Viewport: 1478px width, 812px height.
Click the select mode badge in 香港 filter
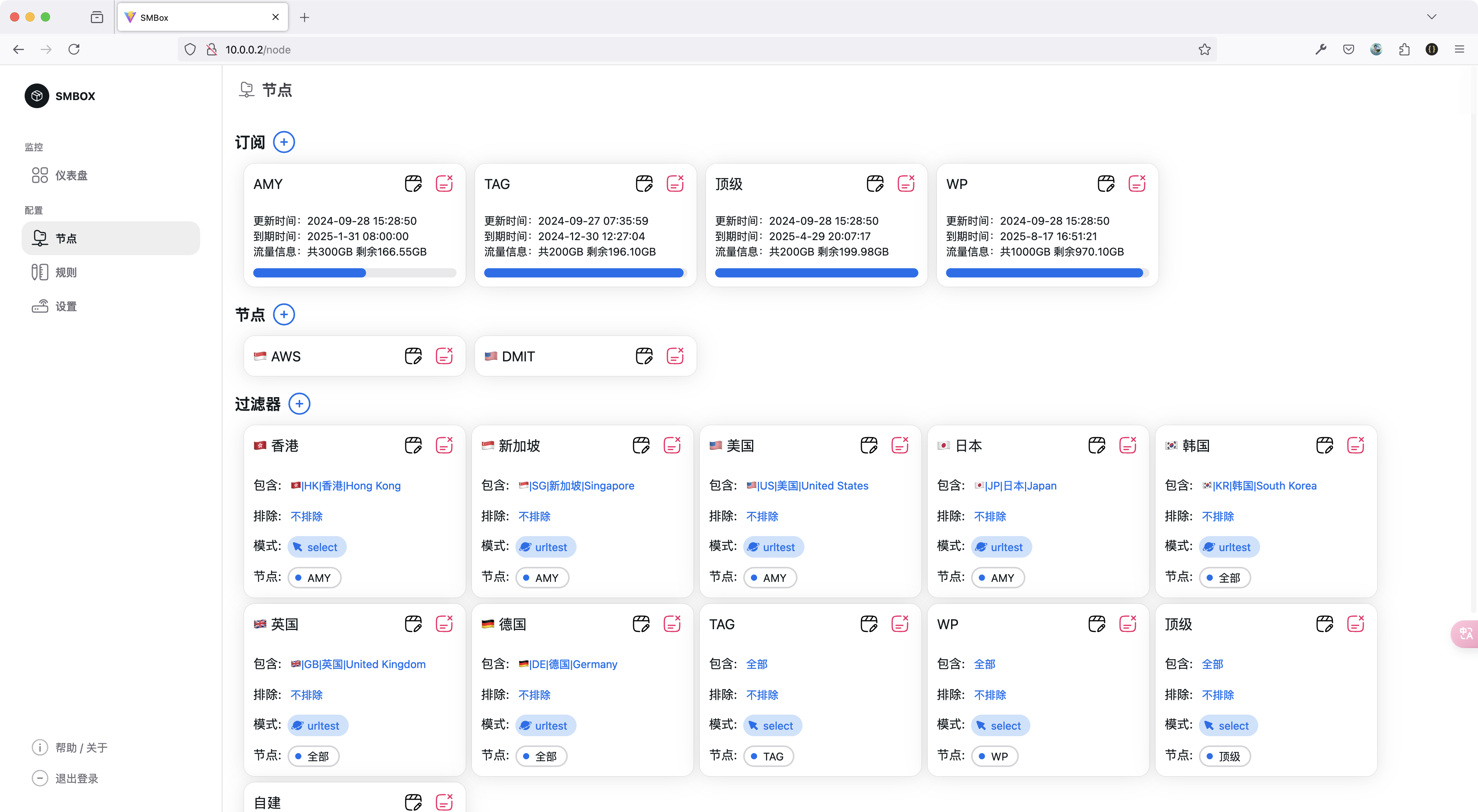[317, 547]
